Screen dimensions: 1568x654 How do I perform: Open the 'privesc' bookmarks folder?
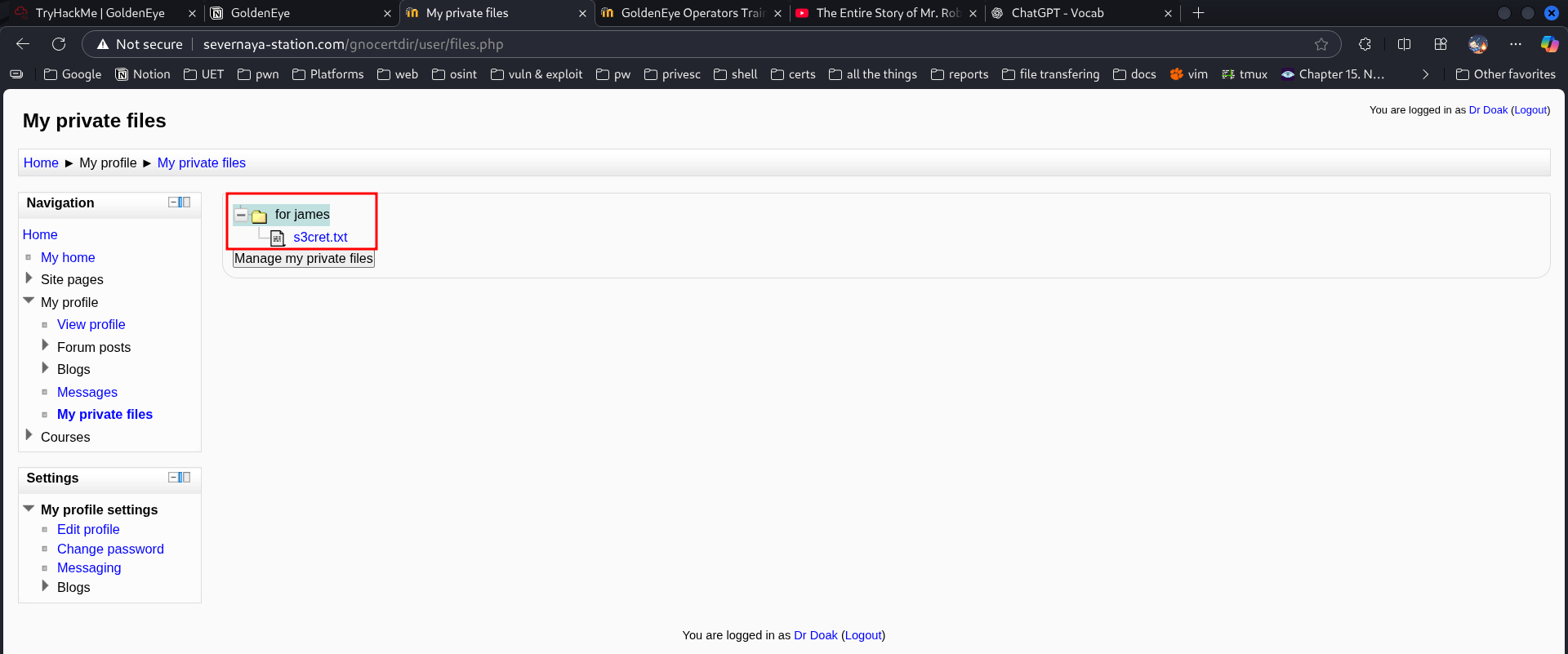(672, 74)
